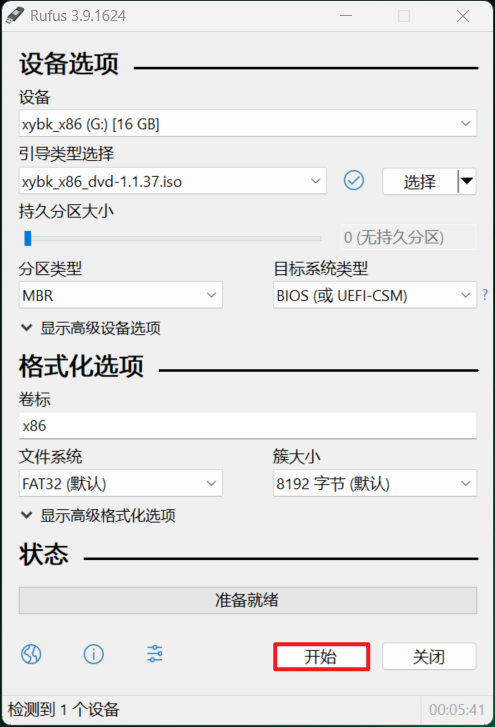Open language selection globe icon
The height and width of the screenshot is (727, 495).
click(x=31, y=654)
